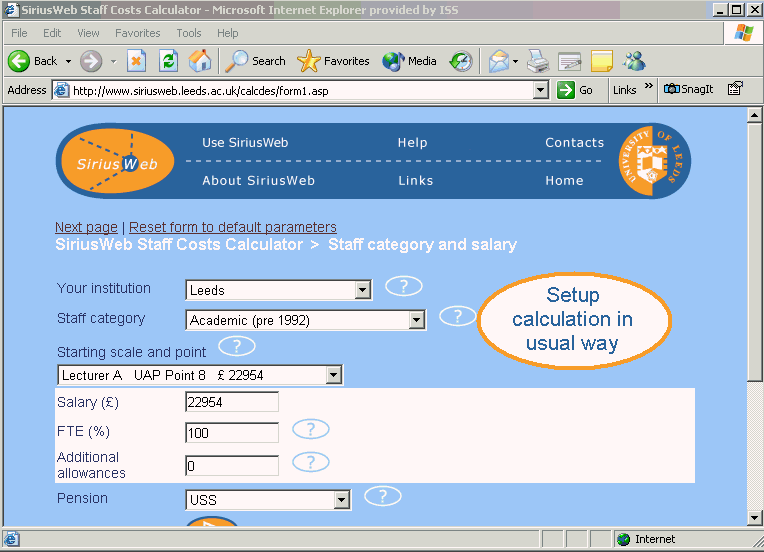Follow the Next page link
Image resolution: width=764 pixels, height=552 pixels.
click(86, 227)
